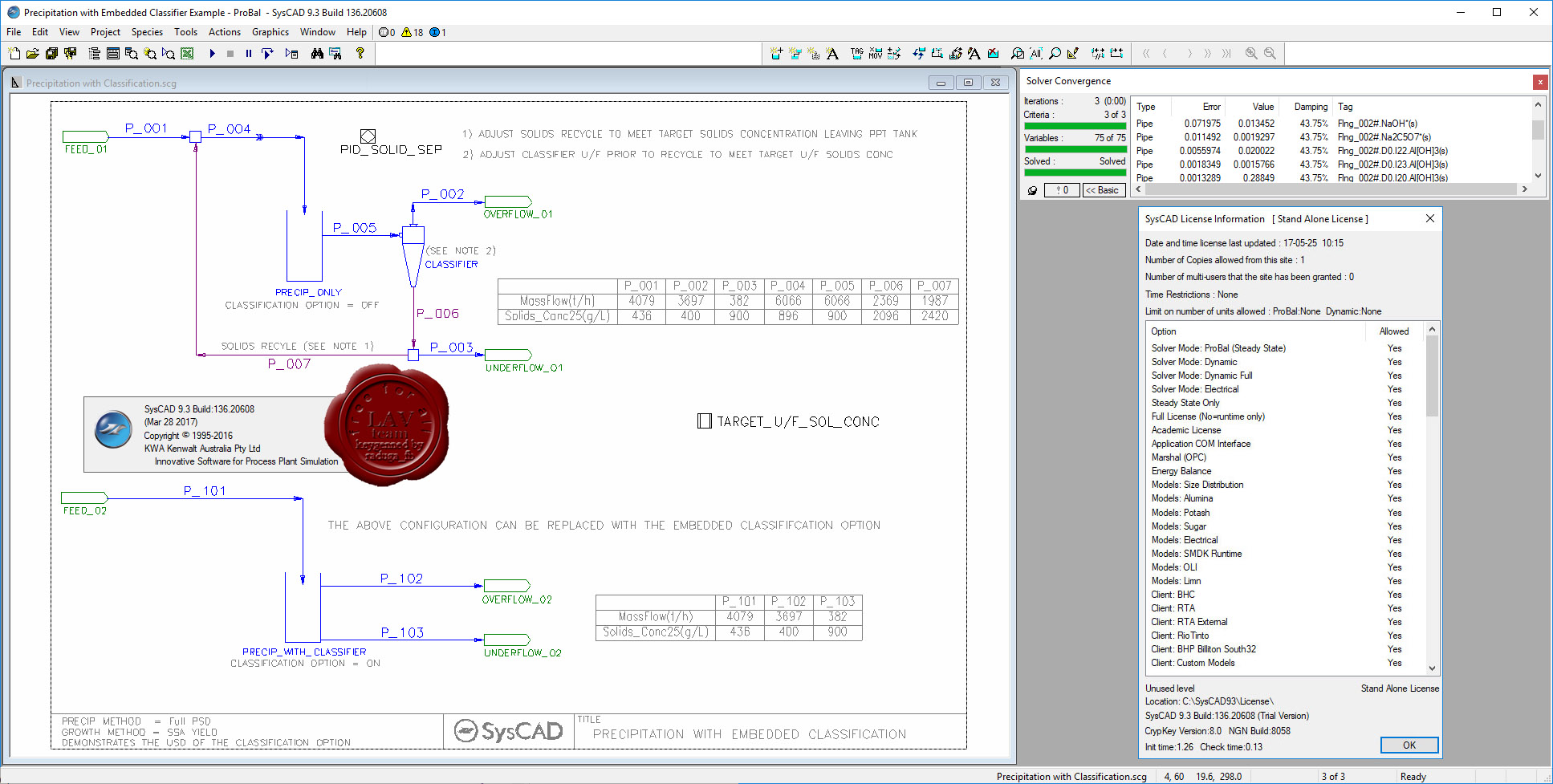
Task: Open the Project menu
Action: click(105, 32)
